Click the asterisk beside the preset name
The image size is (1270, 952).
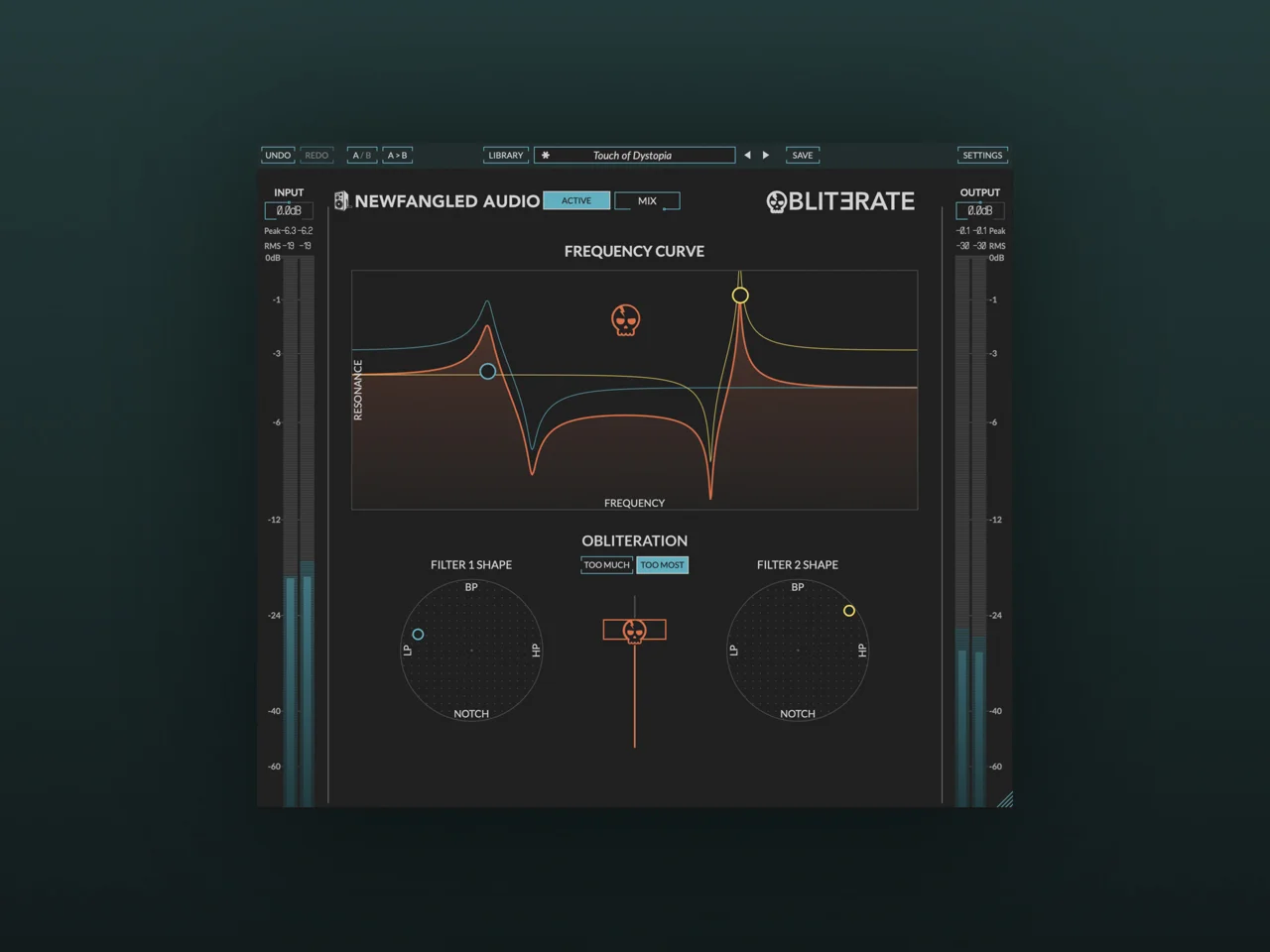(546, 156)
